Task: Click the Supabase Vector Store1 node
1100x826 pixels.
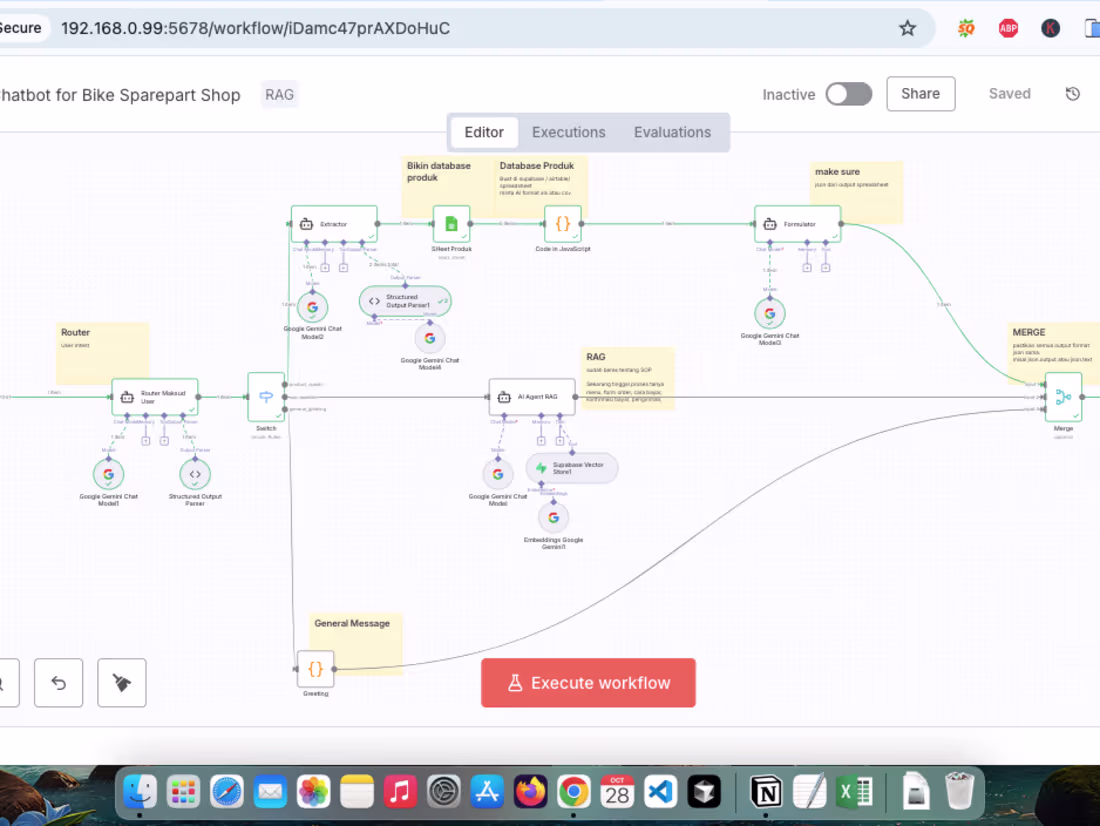Action: tap(571, 466)
